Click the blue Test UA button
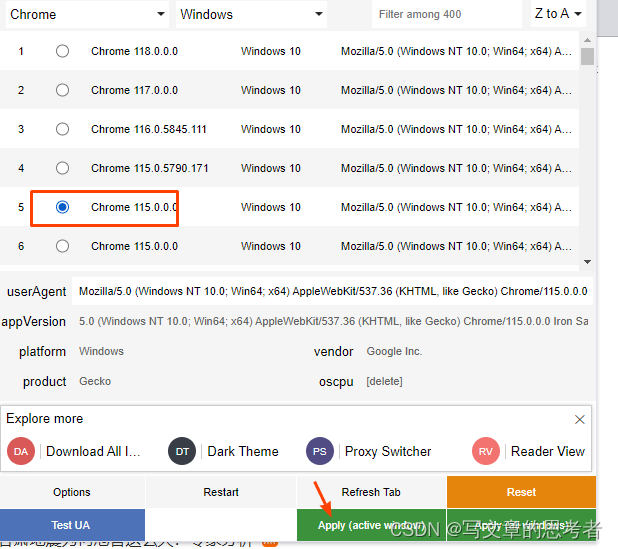The image size is (618, 549). pyautogui.click(x=72, y=525)
